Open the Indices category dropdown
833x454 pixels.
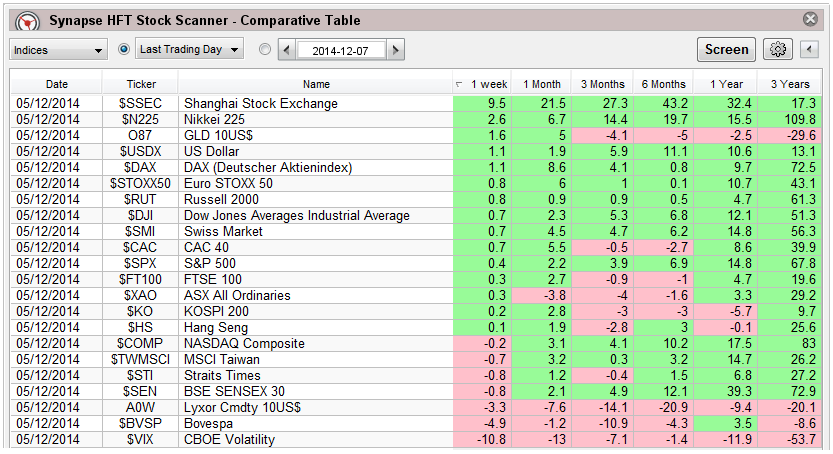tap(58, 50)
